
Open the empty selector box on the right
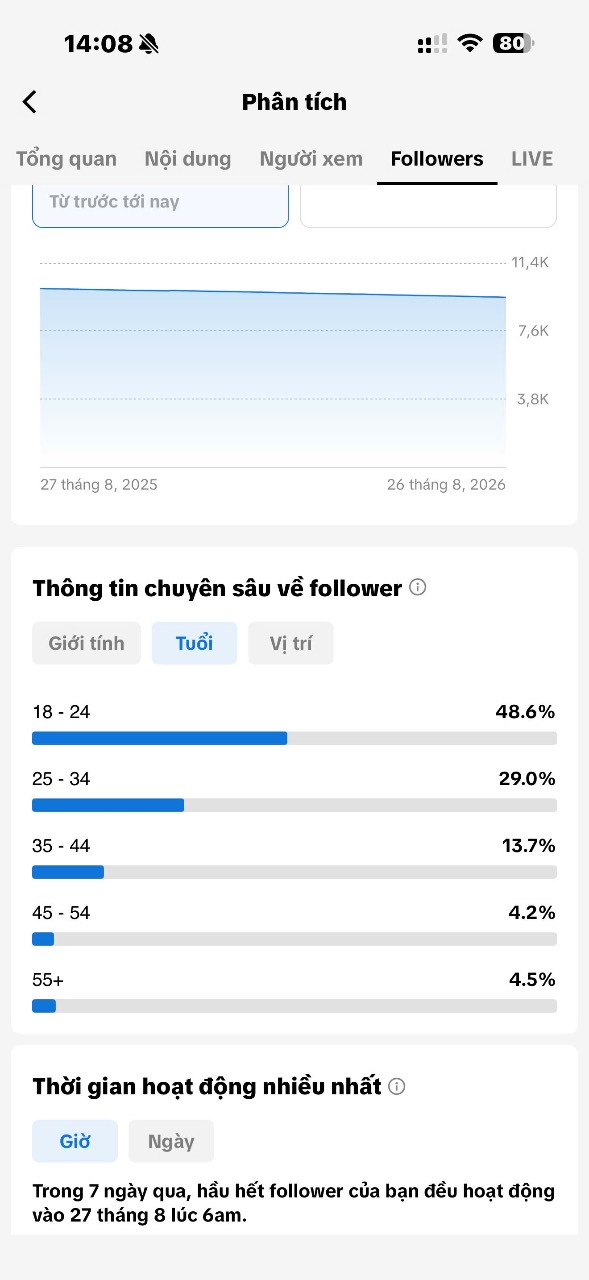(429, 206)
